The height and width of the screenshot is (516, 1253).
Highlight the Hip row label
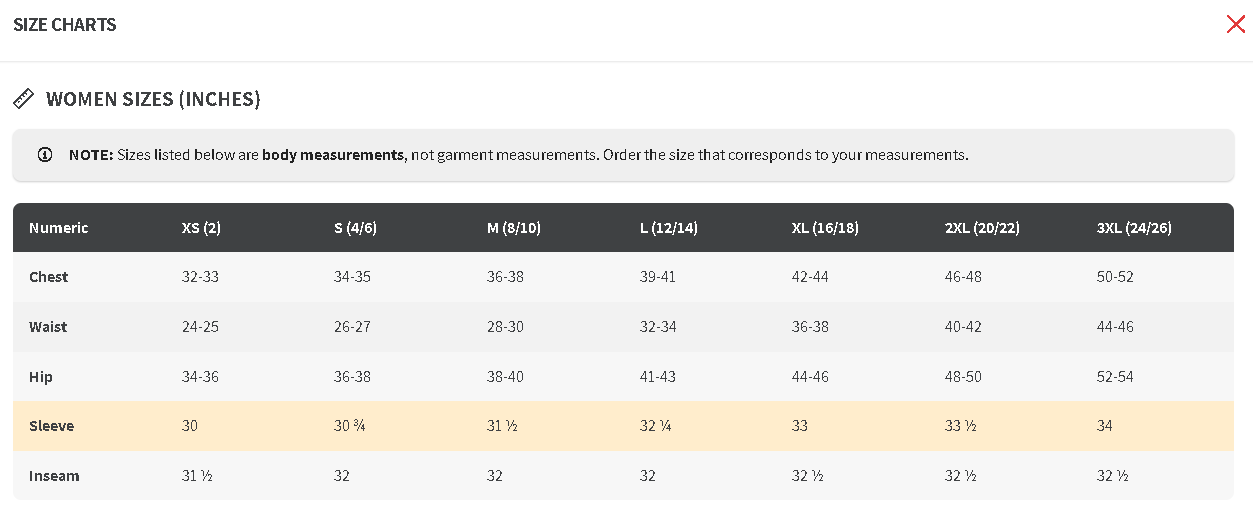coord(41,377)
